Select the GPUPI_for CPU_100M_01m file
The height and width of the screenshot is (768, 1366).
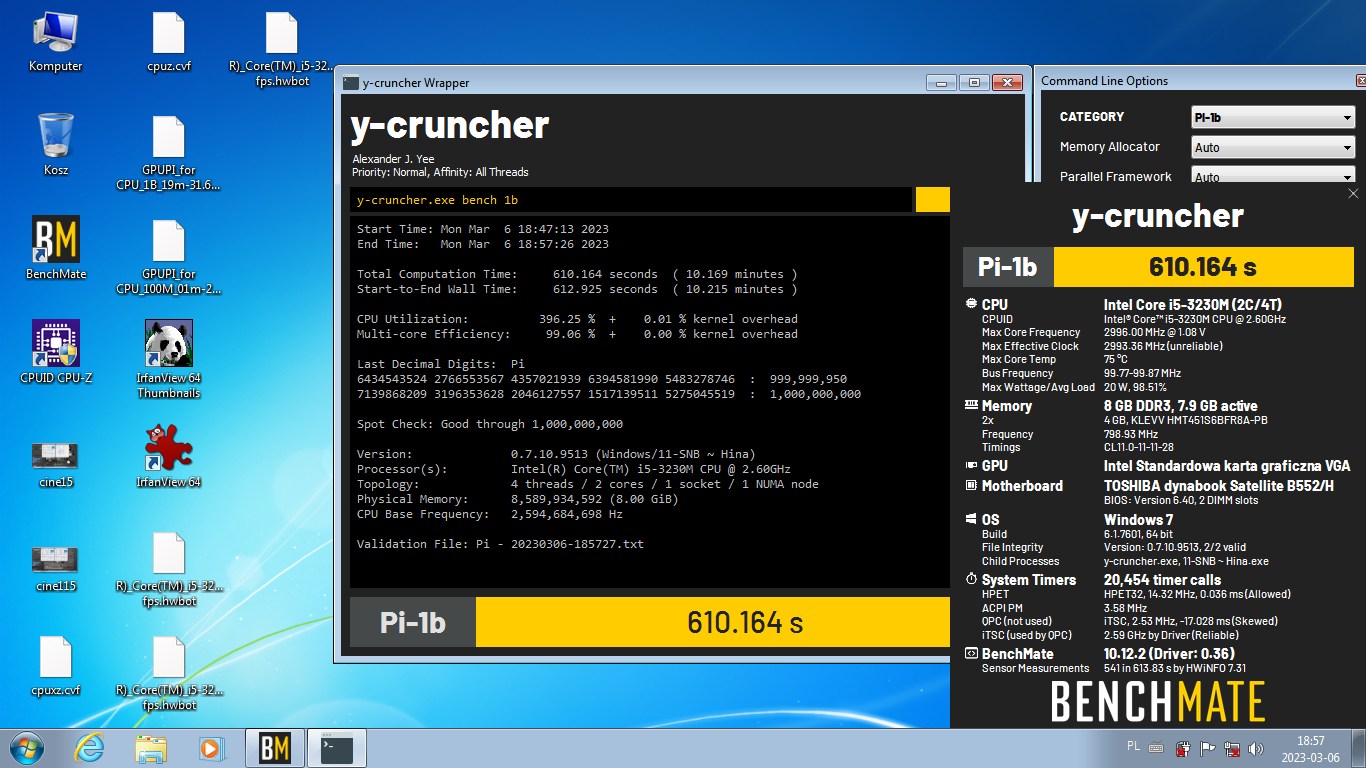click(168, 258)
